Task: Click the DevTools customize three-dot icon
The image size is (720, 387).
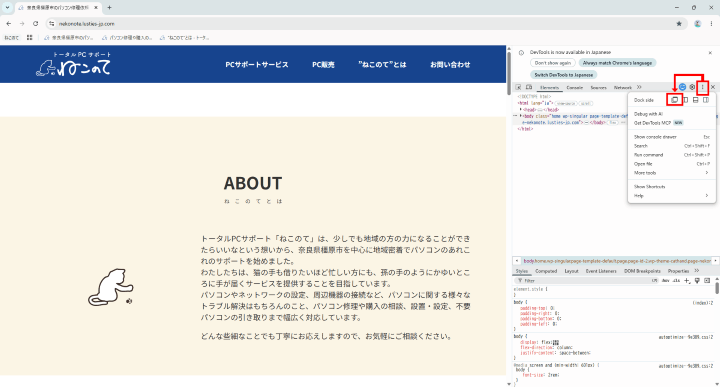Action: pyautogui.click(x=703, y=87)
